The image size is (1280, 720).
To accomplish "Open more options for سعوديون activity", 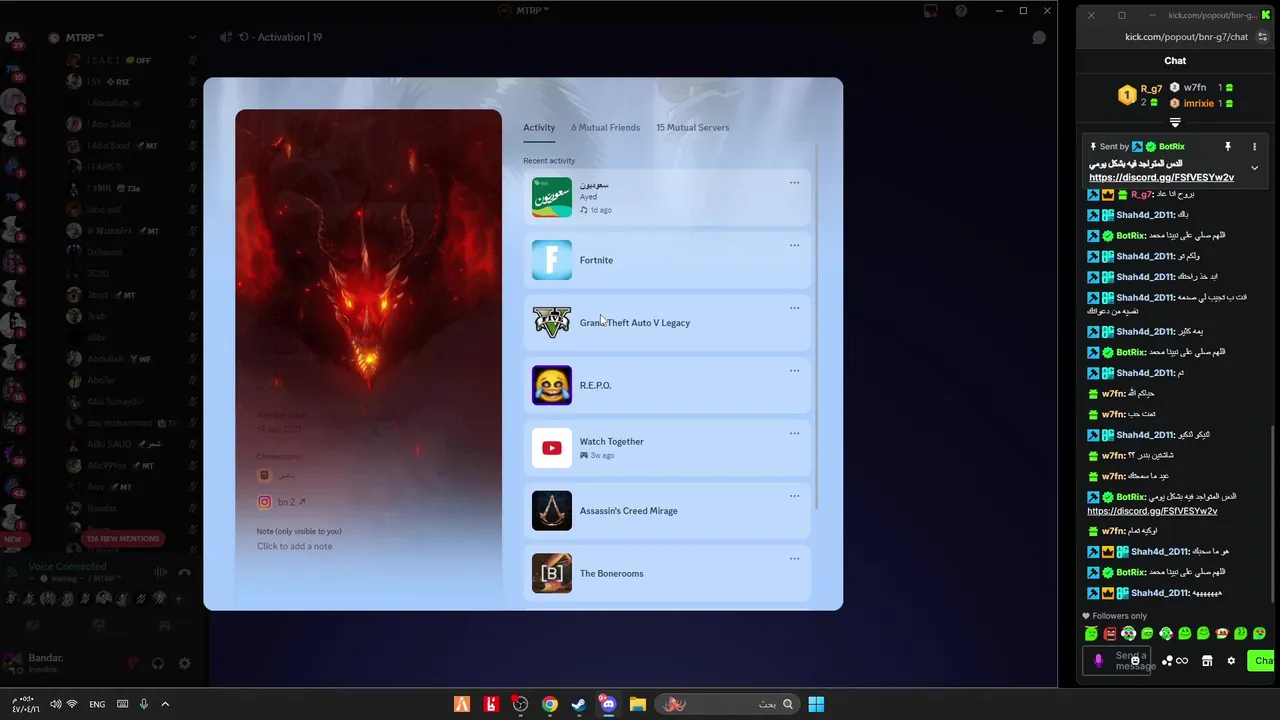I will click(794, 183).
